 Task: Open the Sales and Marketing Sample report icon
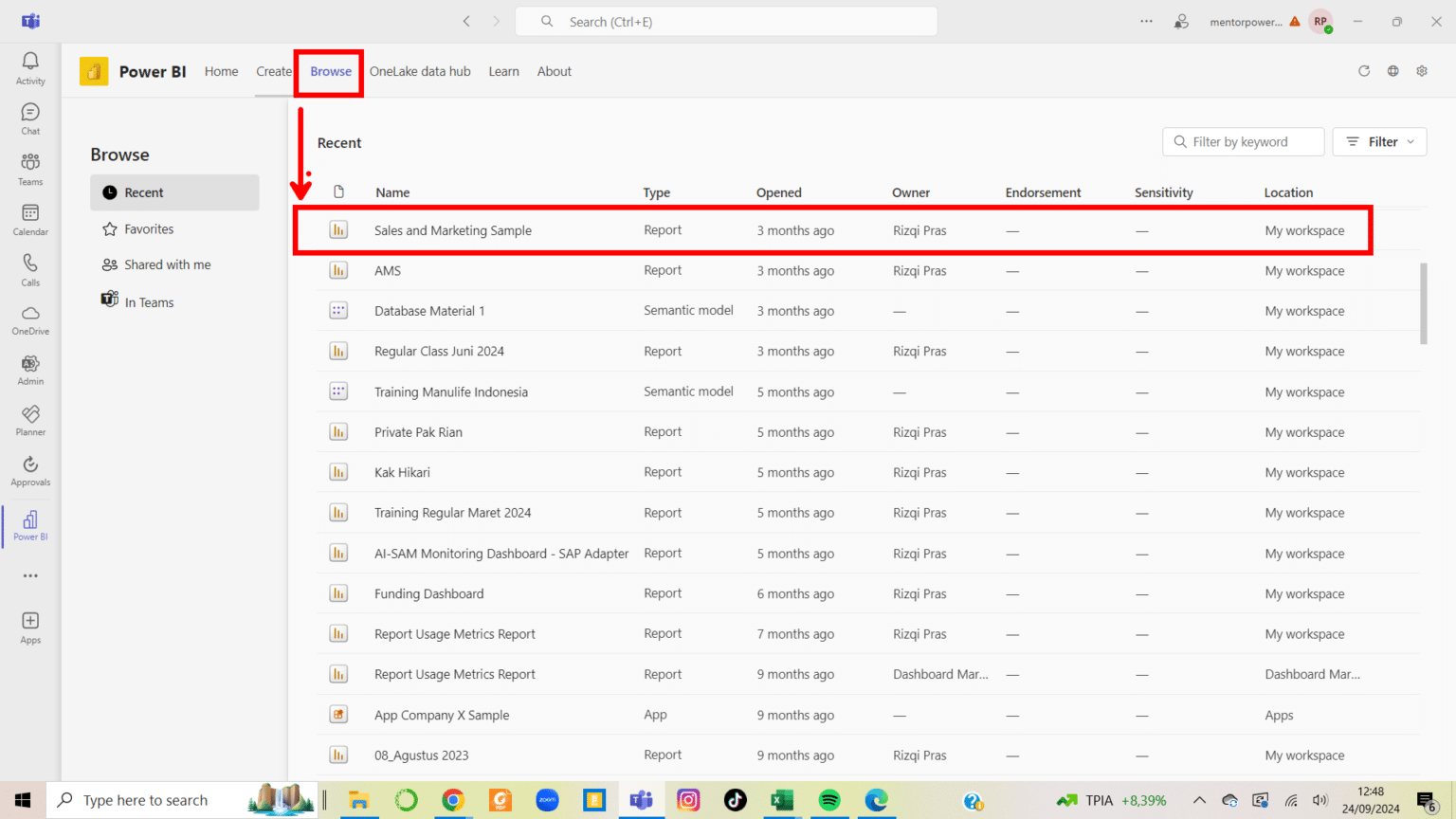[338, 229]
